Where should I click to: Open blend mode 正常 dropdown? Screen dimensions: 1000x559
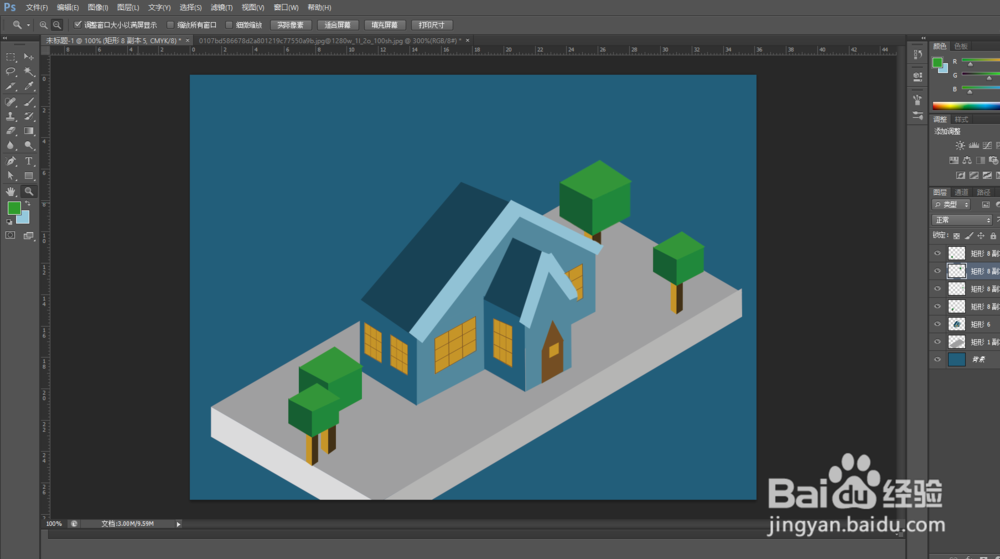962,220
